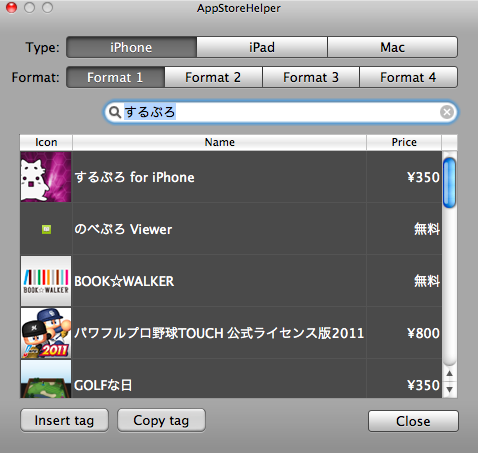Sort by the Name column header
Viewport: 478px width, 453px height.
[x=220, y=142]
